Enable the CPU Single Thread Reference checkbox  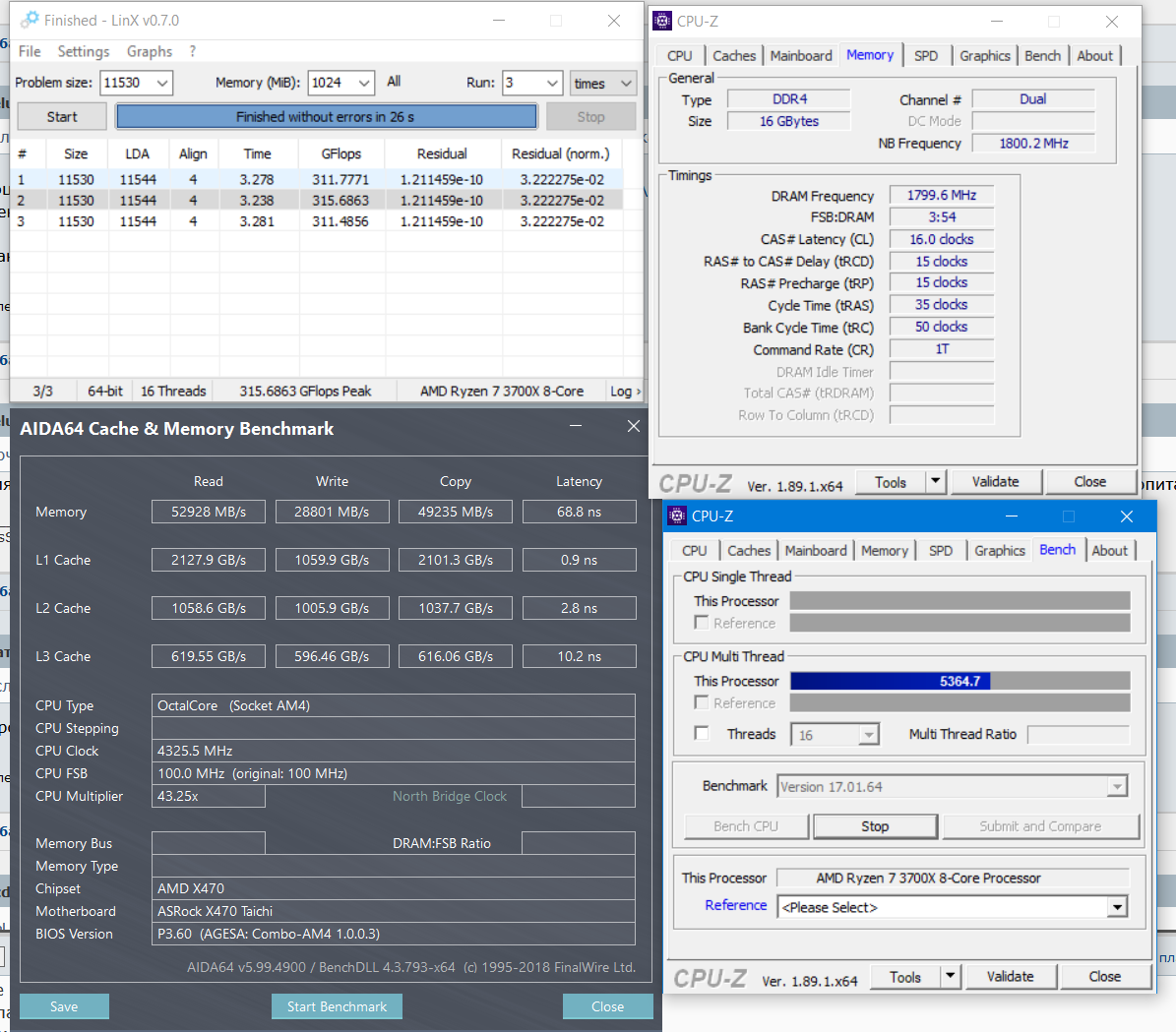tap(702, 623)
